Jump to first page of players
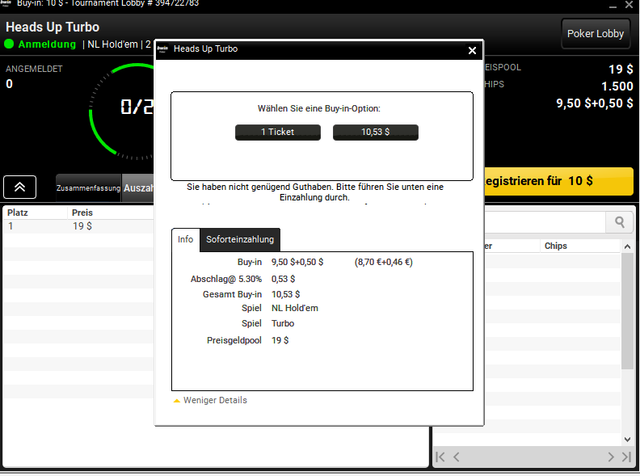The height and width of the screenshot is (476, 640). [x=440, y=457]
